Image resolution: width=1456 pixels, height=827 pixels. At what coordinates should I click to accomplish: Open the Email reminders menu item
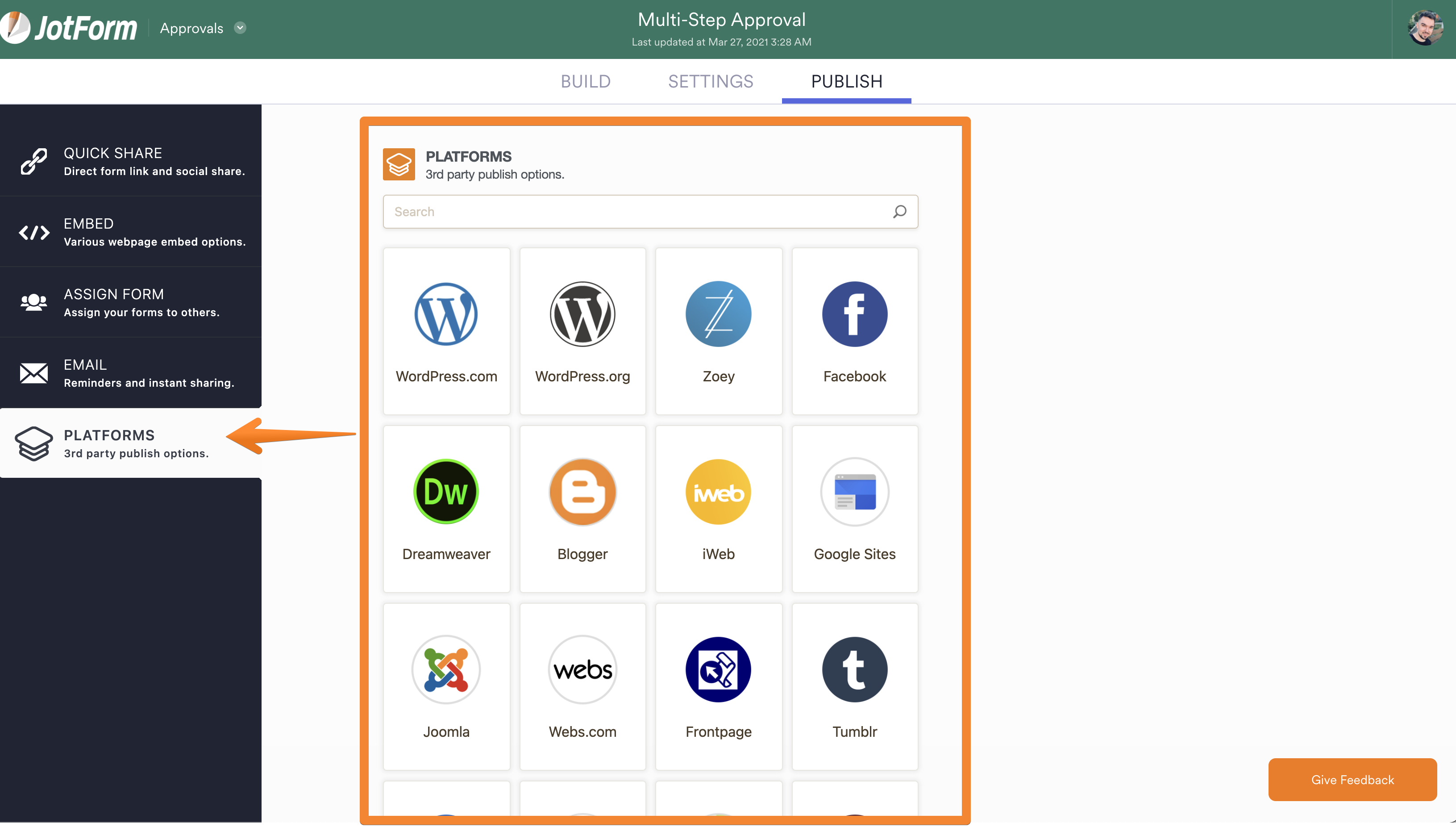click(x=130, y=372)
